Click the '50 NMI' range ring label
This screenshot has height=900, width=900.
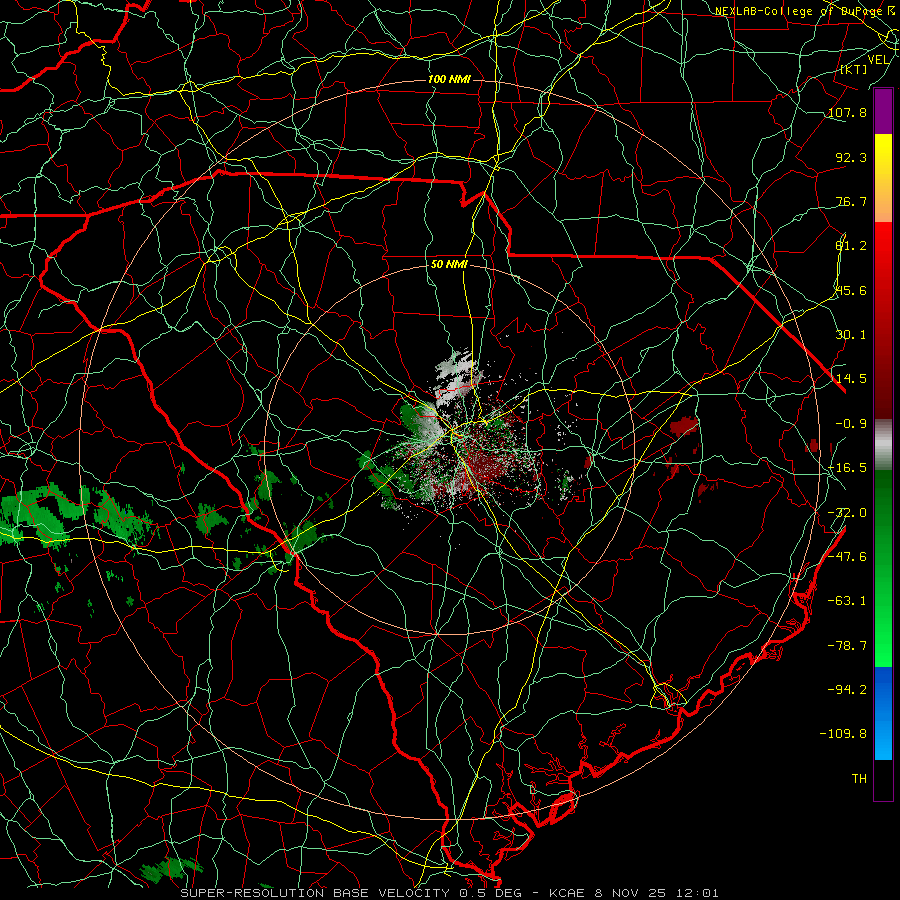pos(449,264)
